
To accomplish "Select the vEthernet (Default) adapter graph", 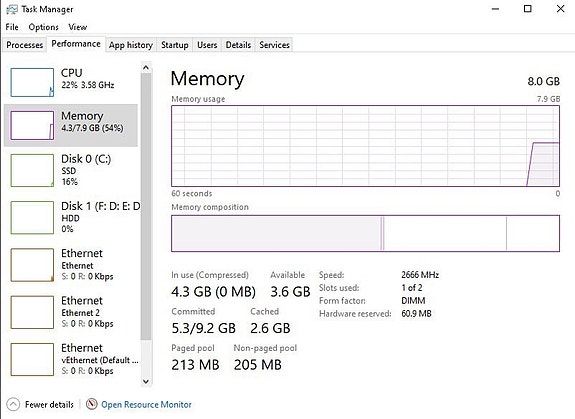I will click(x=32, y=359).
